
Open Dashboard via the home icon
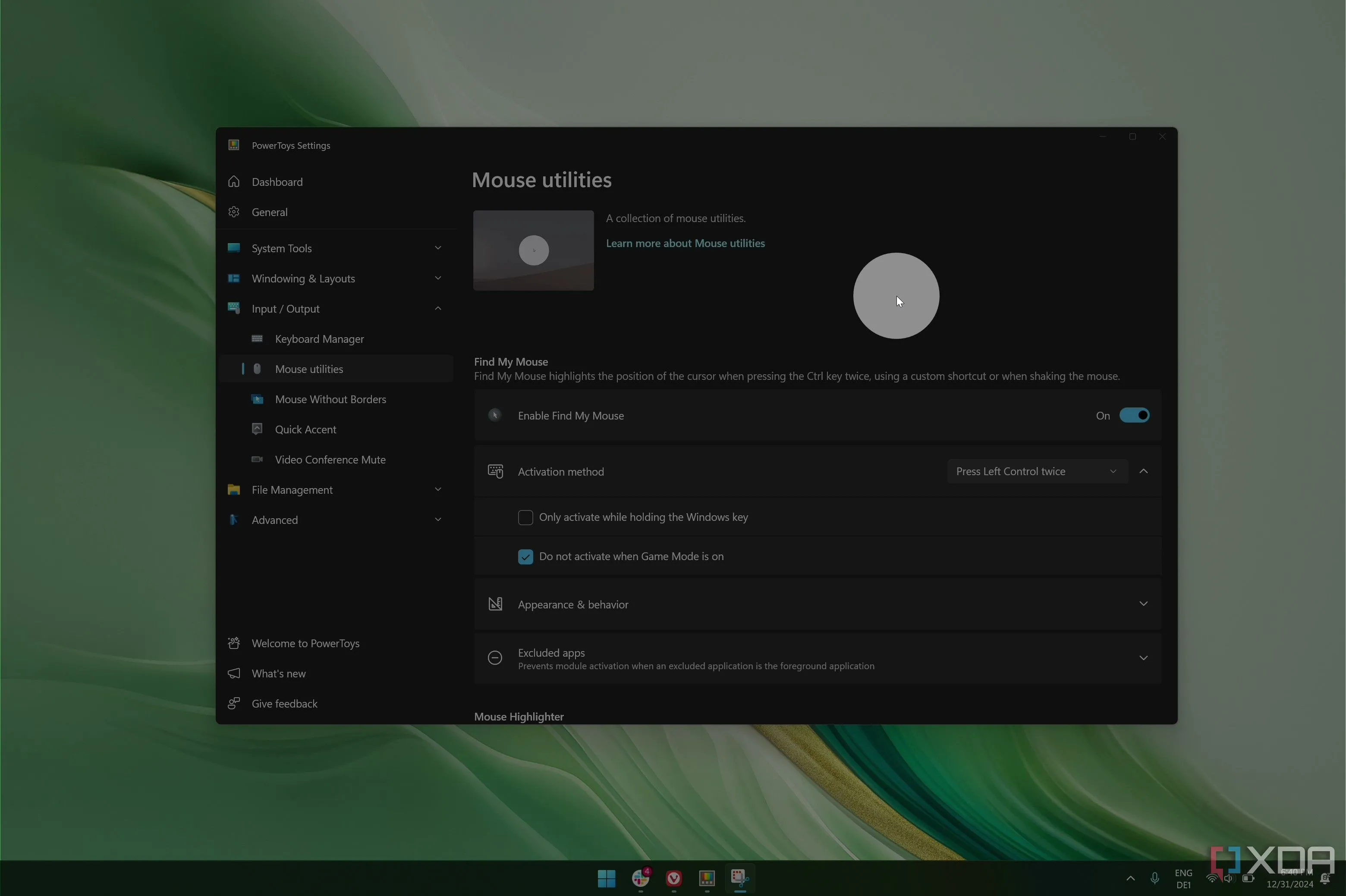point(234,182)
